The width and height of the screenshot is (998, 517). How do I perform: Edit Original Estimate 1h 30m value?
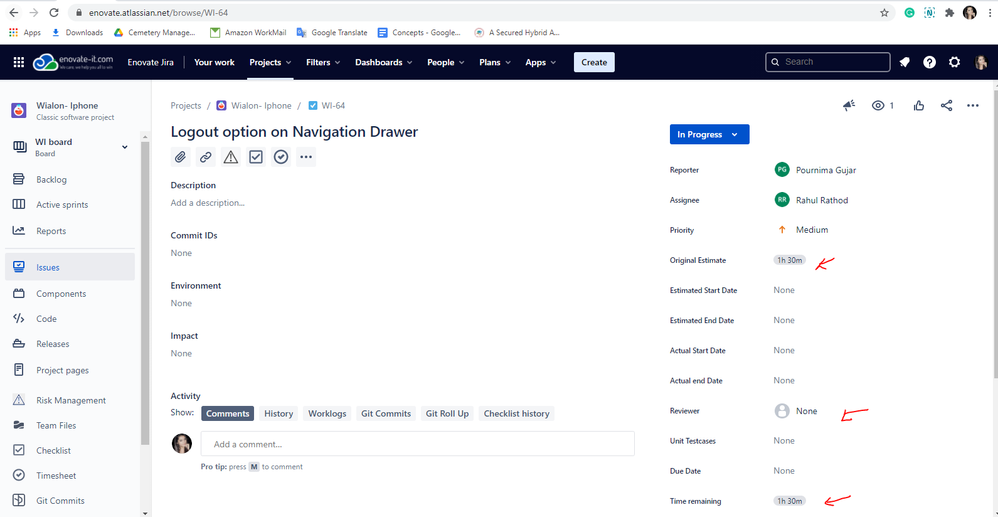point(790,260)
